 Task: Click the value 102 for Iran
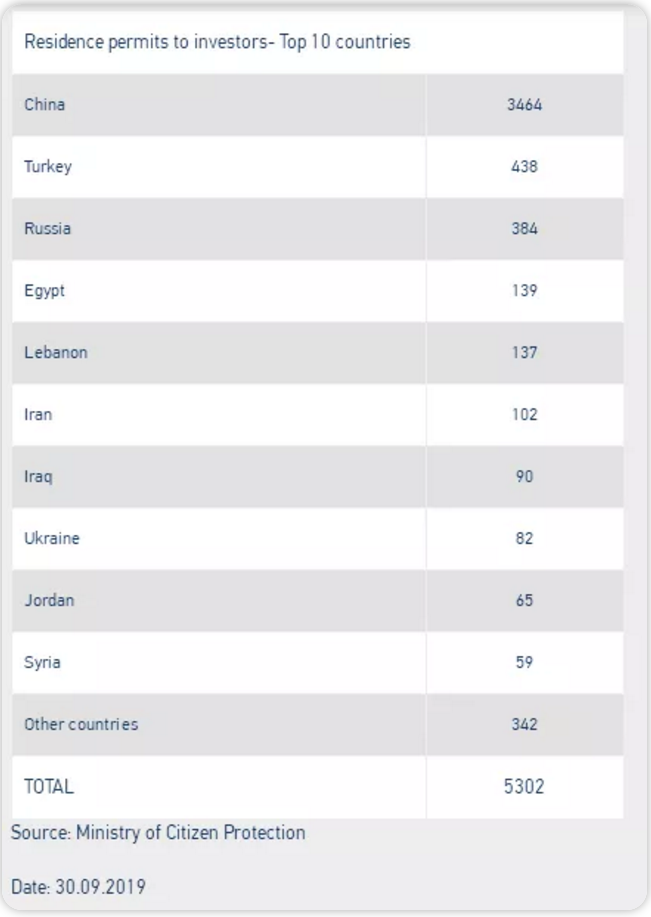tap(524, 414)
